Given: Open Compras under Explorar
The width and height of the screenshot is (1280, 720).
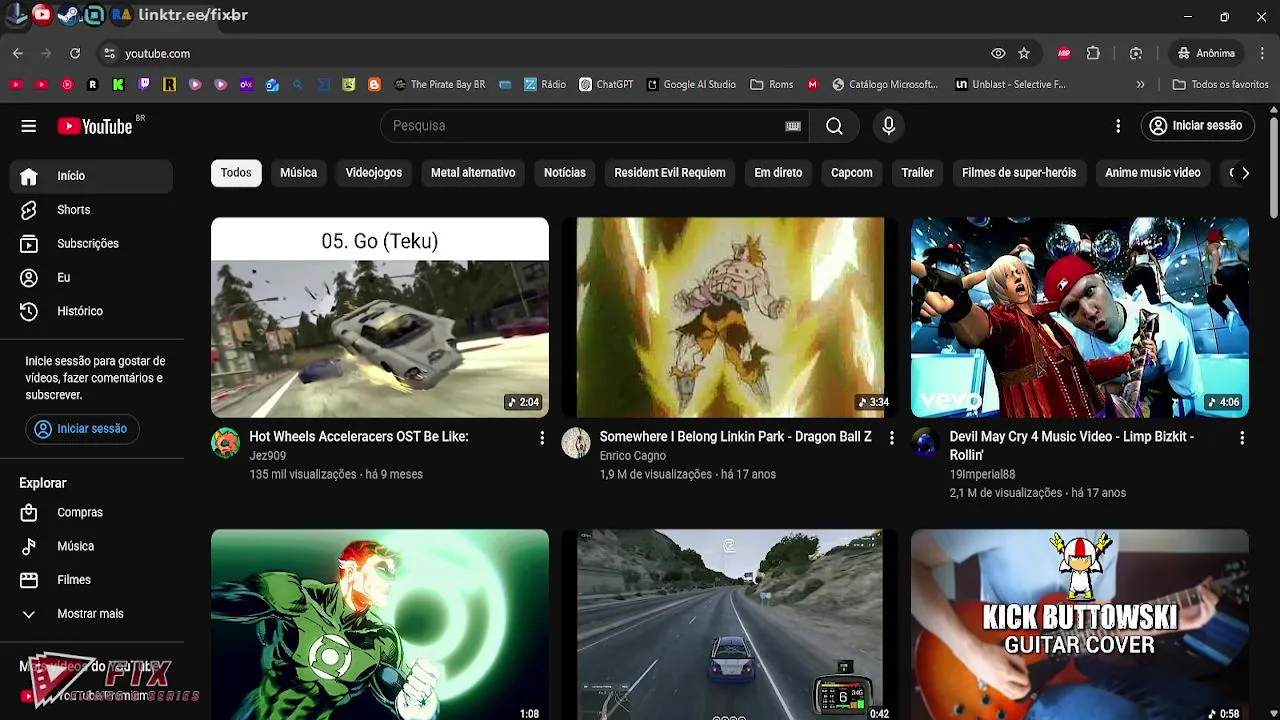Looking at the screenshot, I should point(92,513).
